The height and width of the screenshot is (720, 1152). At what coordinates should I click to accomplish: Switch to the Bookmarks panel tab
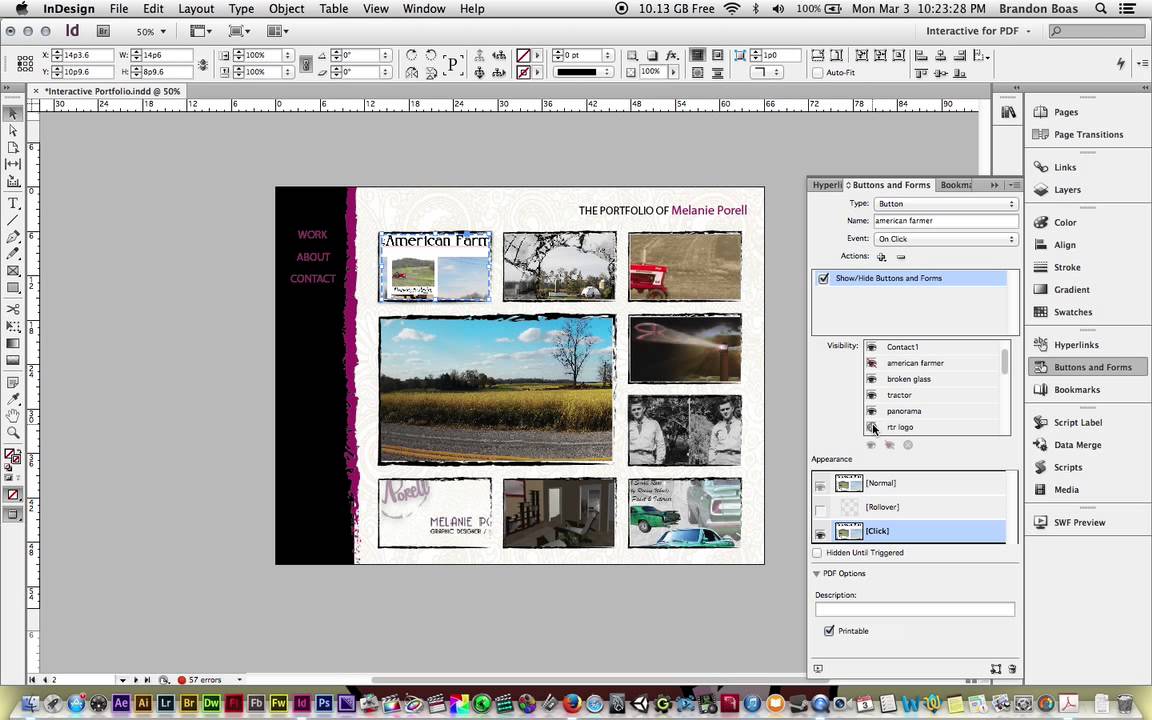[956, 185]
